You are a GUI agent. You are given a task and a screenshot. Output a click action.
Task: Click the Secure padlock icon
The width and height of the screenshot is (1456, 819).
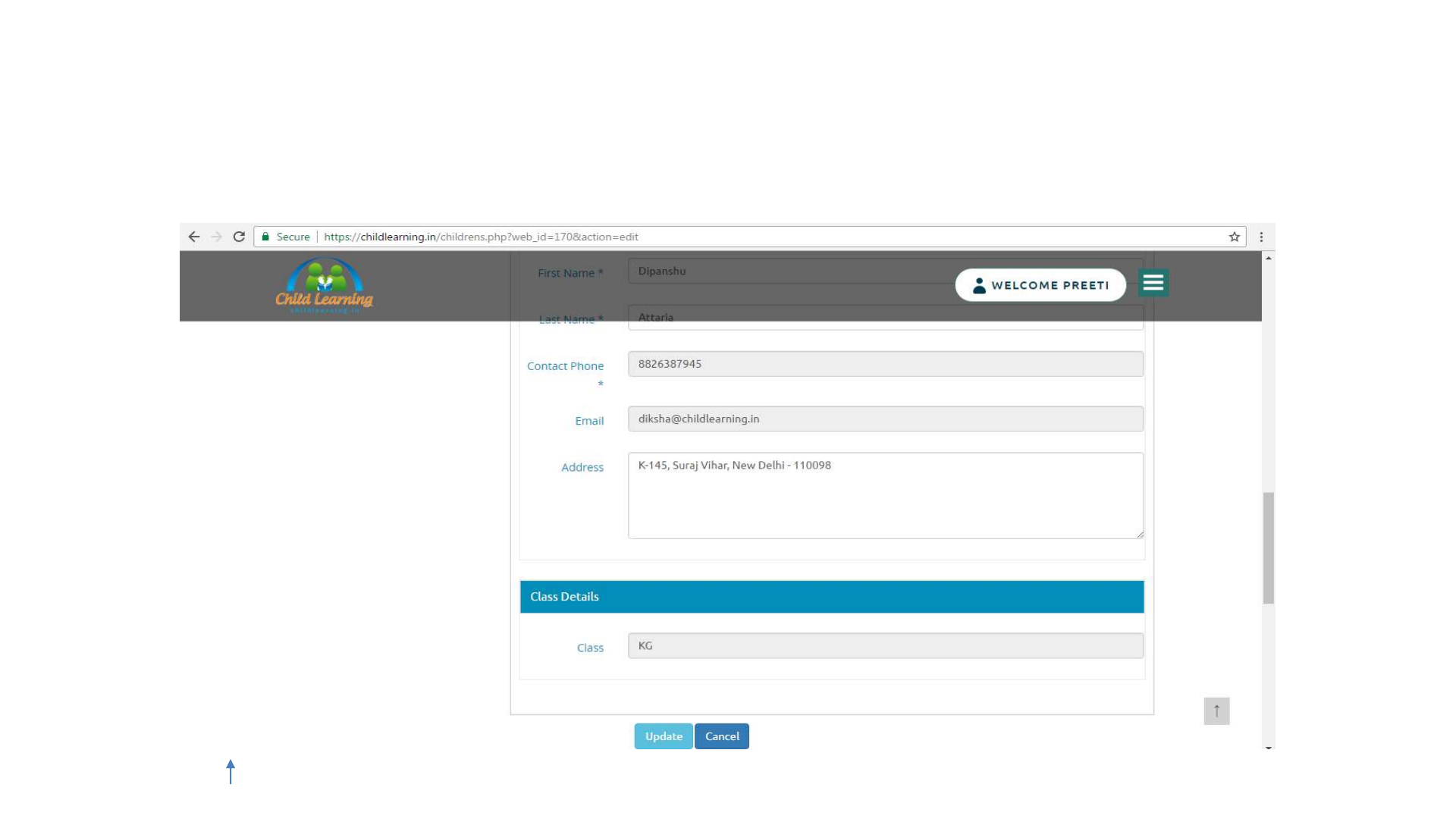[265, 237]
